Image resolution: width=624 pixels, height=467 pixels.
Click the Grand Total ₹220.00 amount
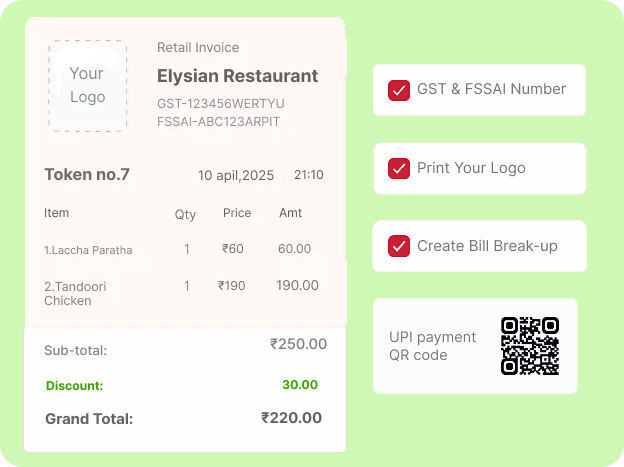[x=291, y=418]
